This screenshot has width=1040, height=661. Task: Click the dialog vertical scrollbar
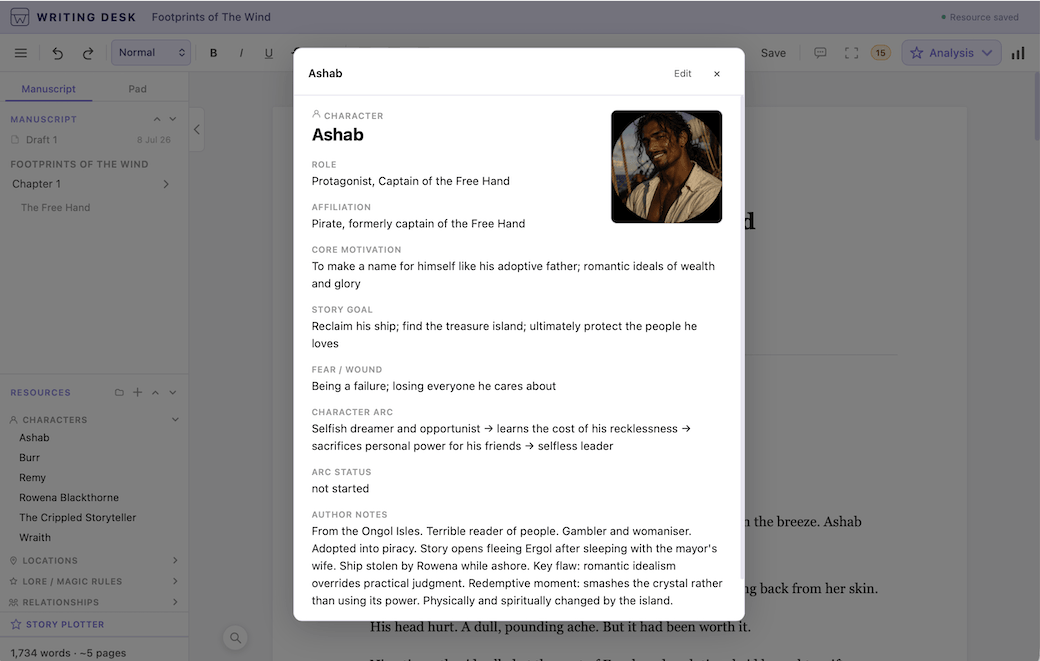pos(742,338)
